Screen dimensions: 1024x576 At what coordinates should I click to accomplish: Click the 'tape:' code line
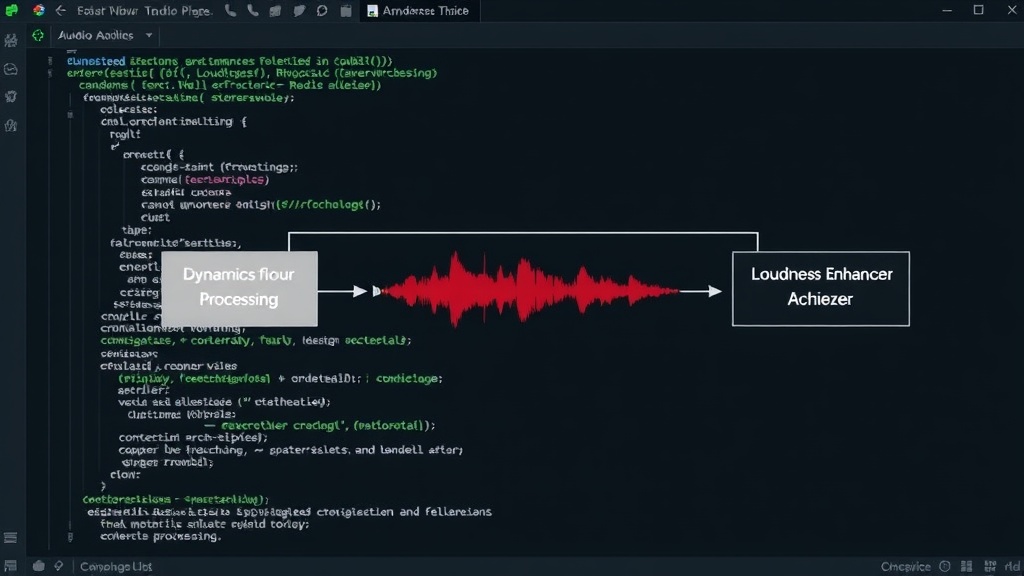pyautogui.click(x=136, y=230)
